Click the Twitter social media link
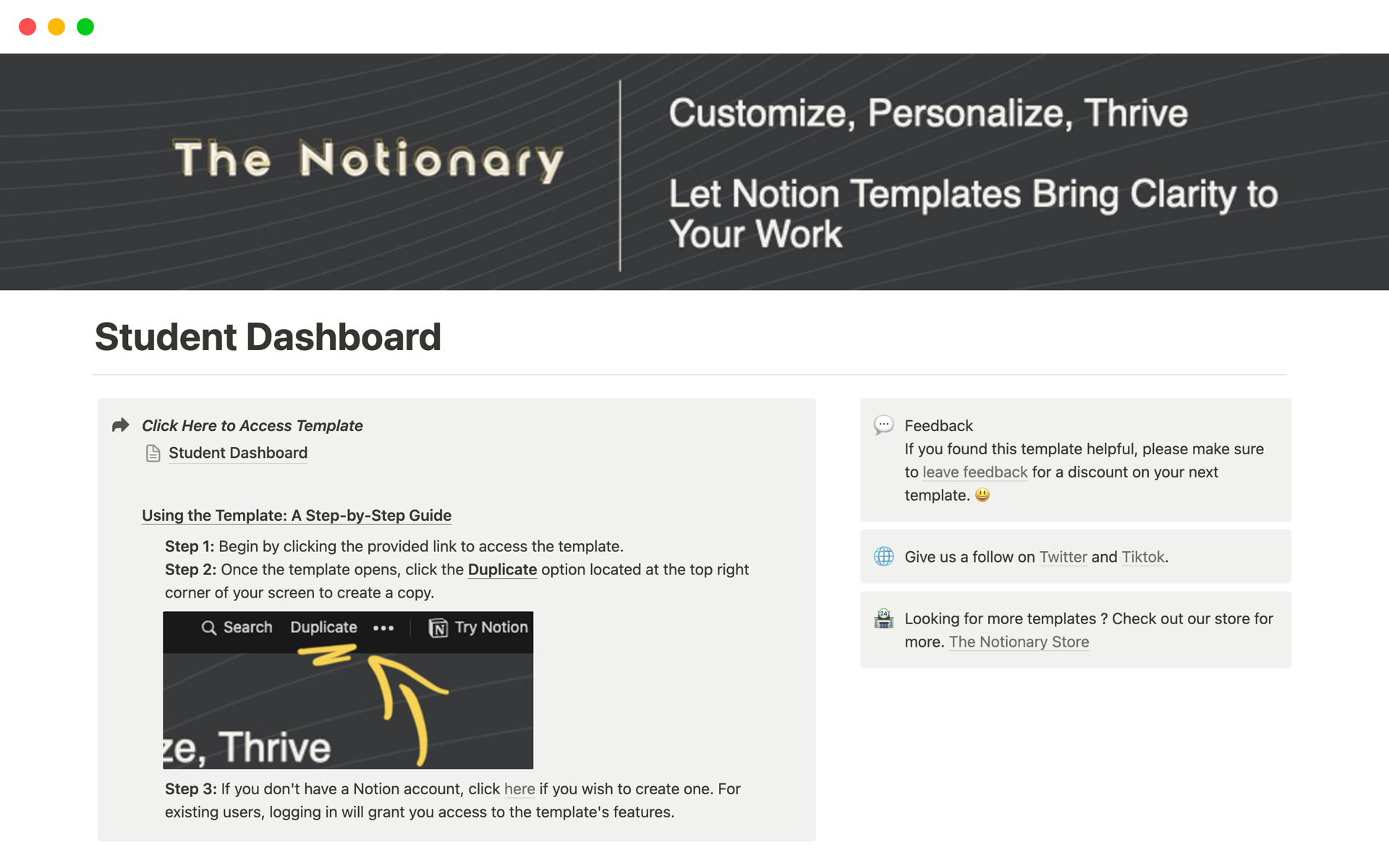Image resolution: width=1389 pixels, height=868 pixels. pyautogui.click(x=1062, y=557)
